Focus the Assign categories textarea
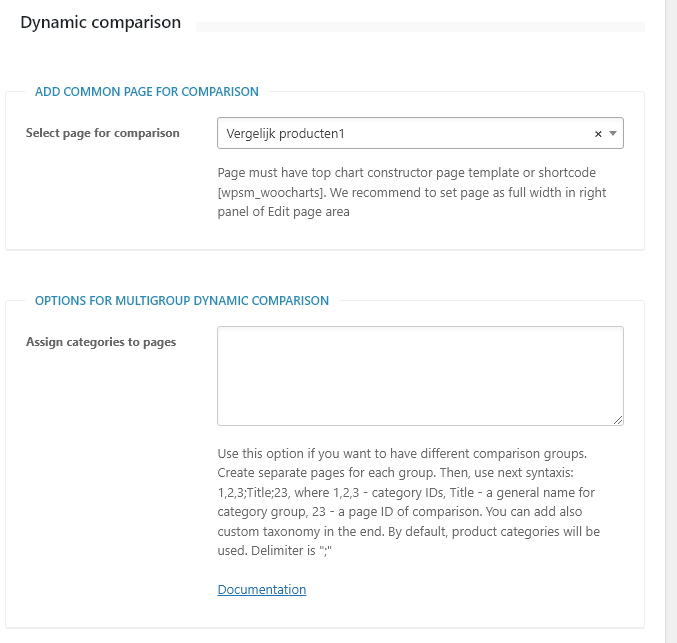Viewport: 677px width, 643px height. 420,375
